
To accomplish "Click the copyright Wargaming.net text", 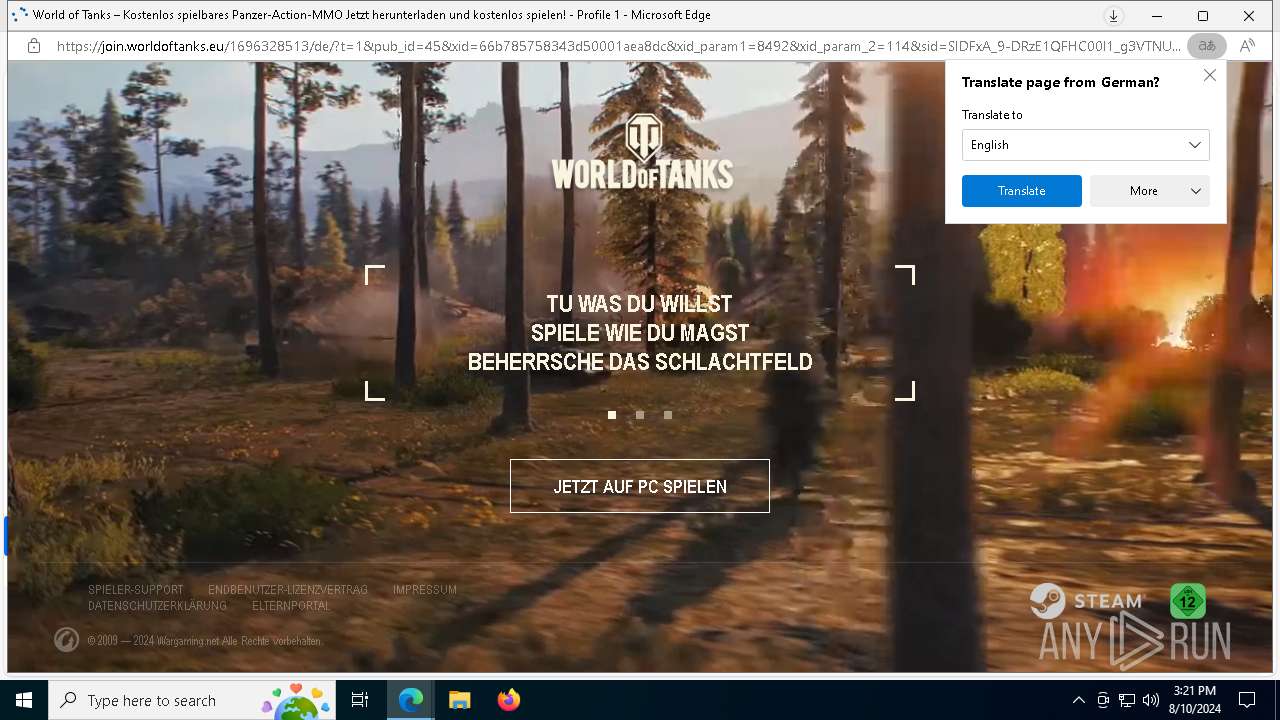I will 204,641.
